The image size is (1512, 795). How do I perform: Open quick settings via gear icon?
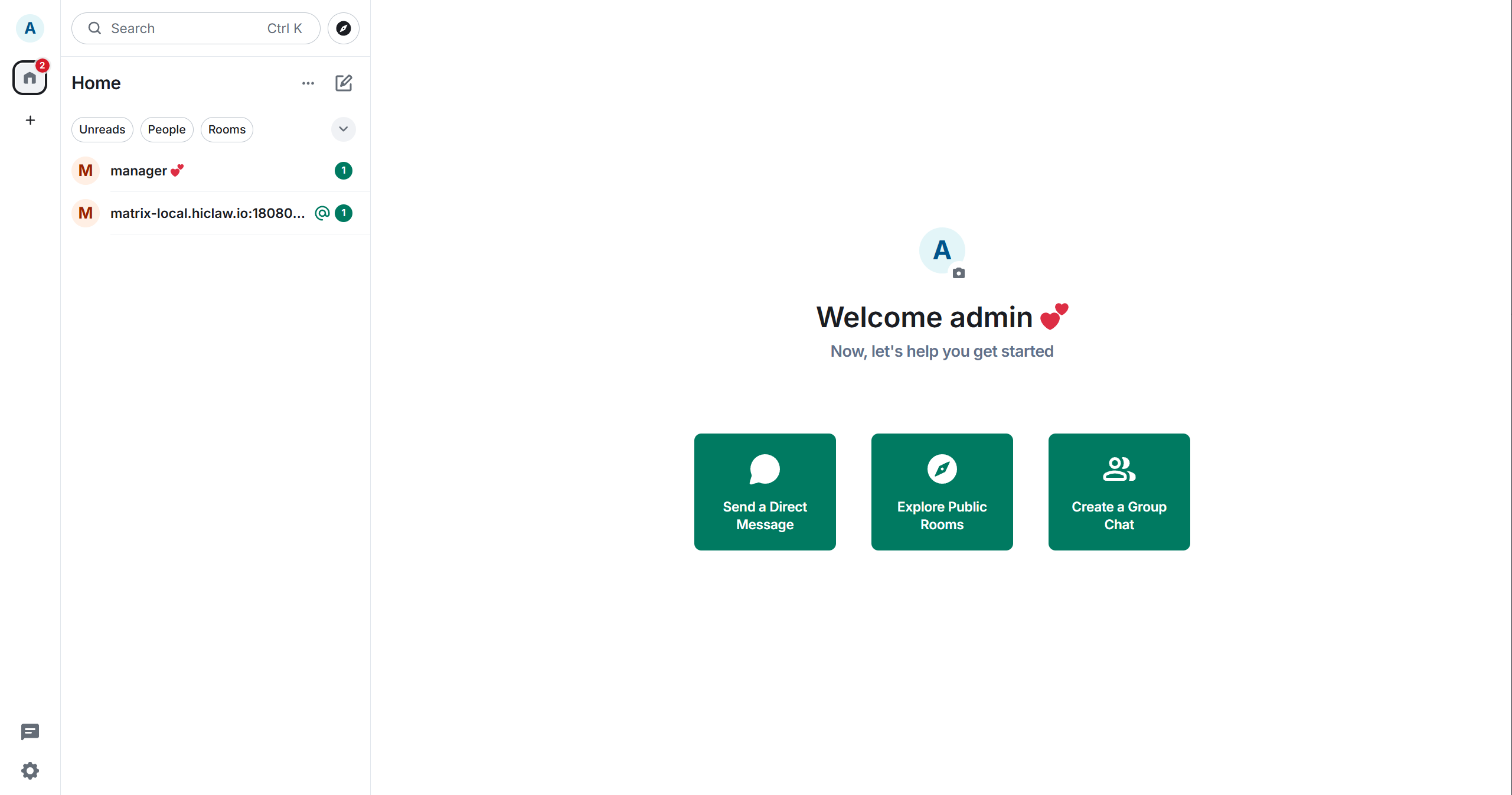pos(30,771)
